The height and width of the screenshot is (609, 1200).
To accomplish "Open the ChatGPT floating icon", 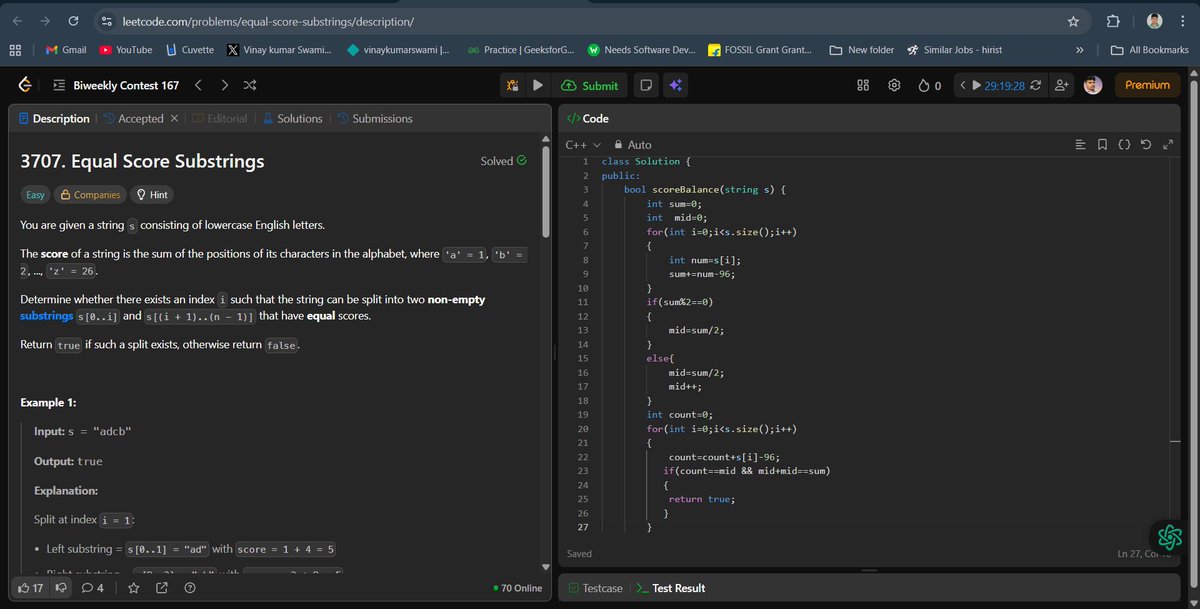I will coord(1169,536).
